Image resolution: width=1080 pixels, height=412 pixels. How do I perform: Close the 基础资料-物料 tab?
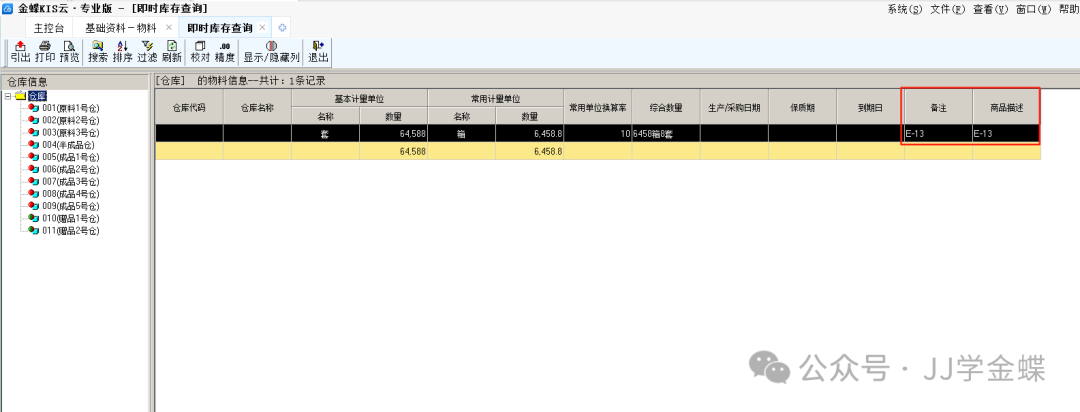[x=169, y=27]
